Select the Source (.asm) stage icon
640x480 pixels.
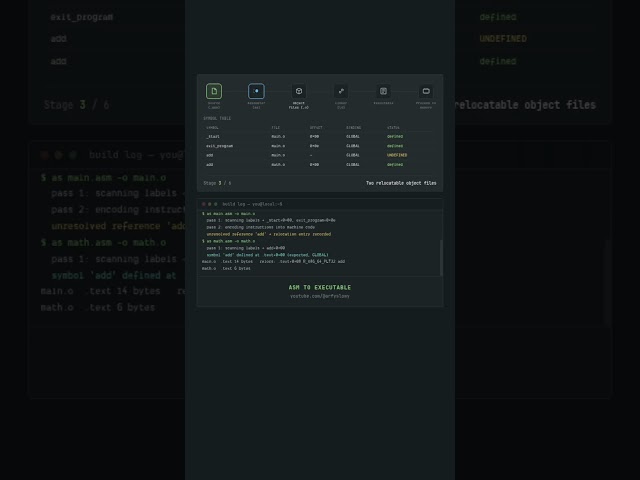214,91
